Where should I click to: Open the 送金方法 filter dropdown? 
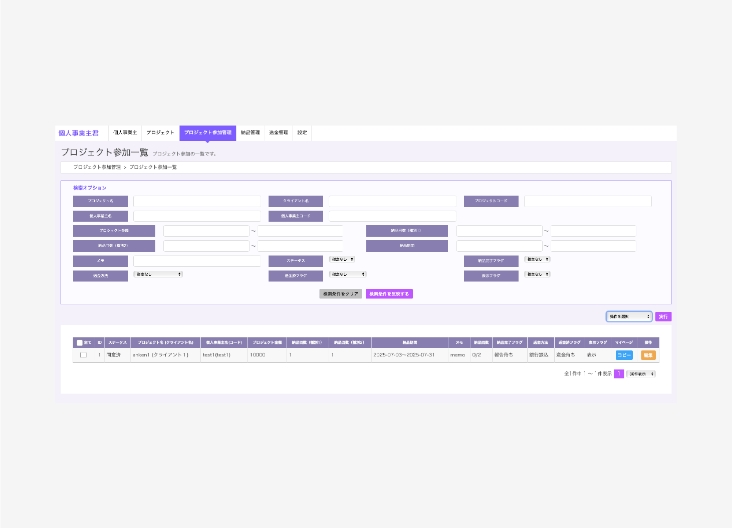[158, 275]
